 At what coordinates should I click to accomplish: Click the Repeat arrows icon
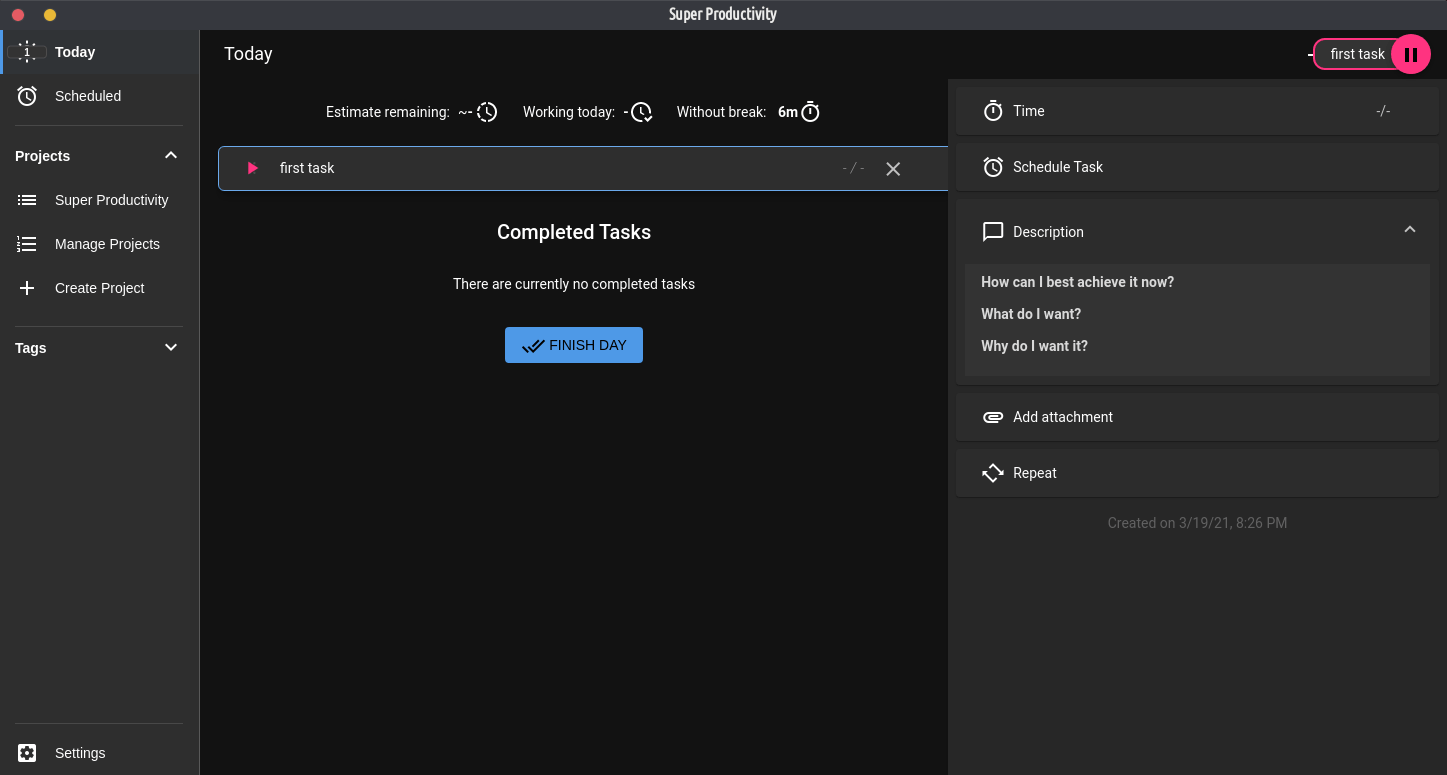[x=993, y=473]
